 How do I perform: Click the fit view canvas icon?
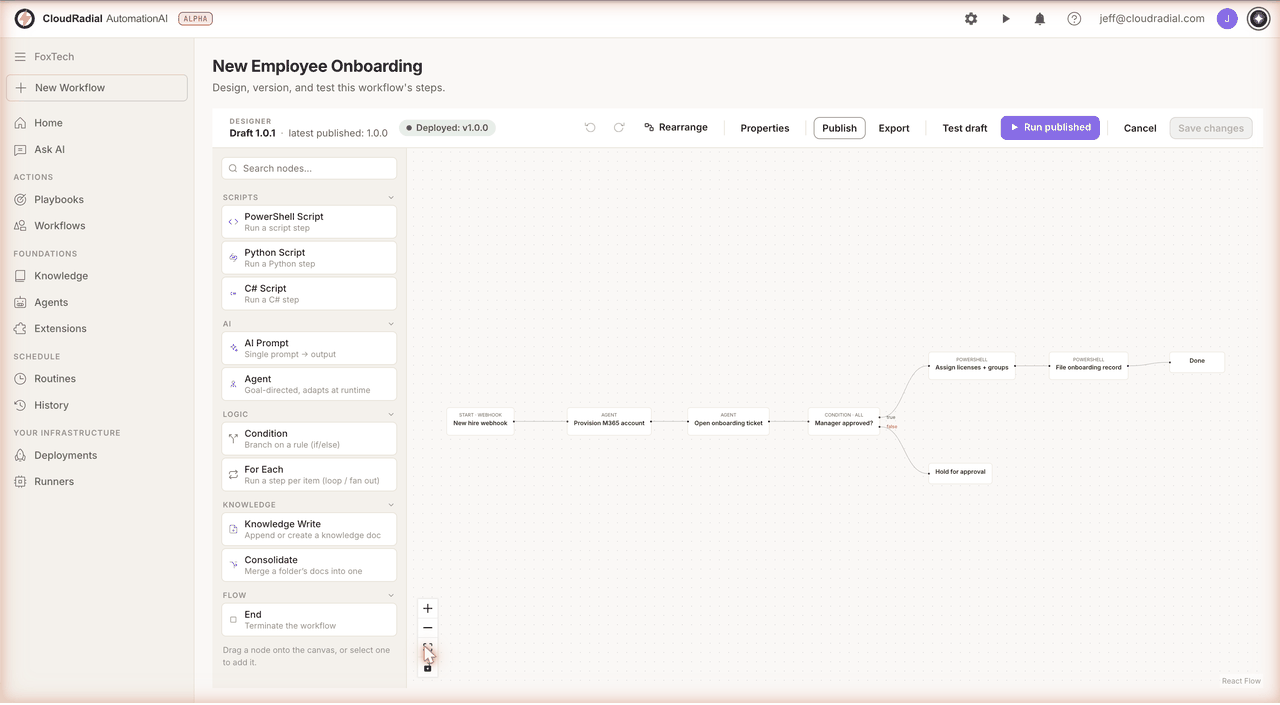(428, 648)
